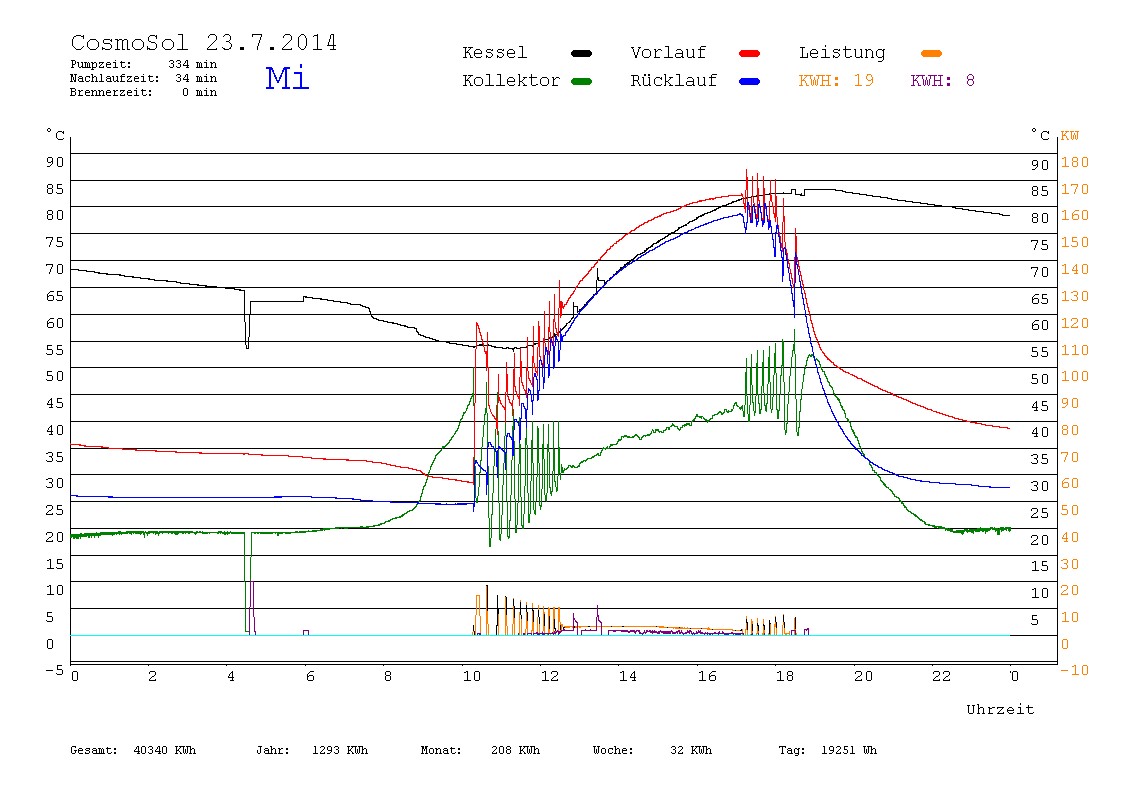Click the '334 min' pump time value
Image resolution: width=1148 pixels, height=812 pixels.
pyautogui.click(x=193, y=64)
